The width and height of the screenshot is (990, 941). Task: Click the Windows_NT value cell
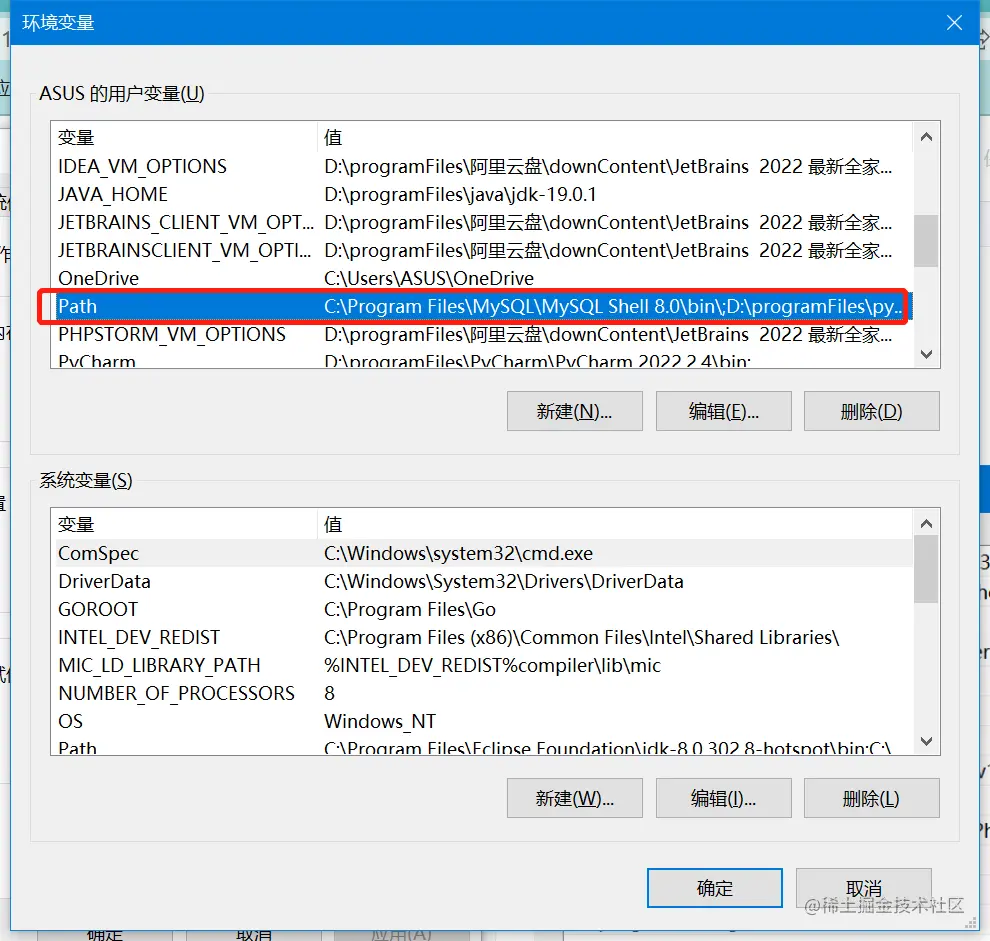[380, 721]
